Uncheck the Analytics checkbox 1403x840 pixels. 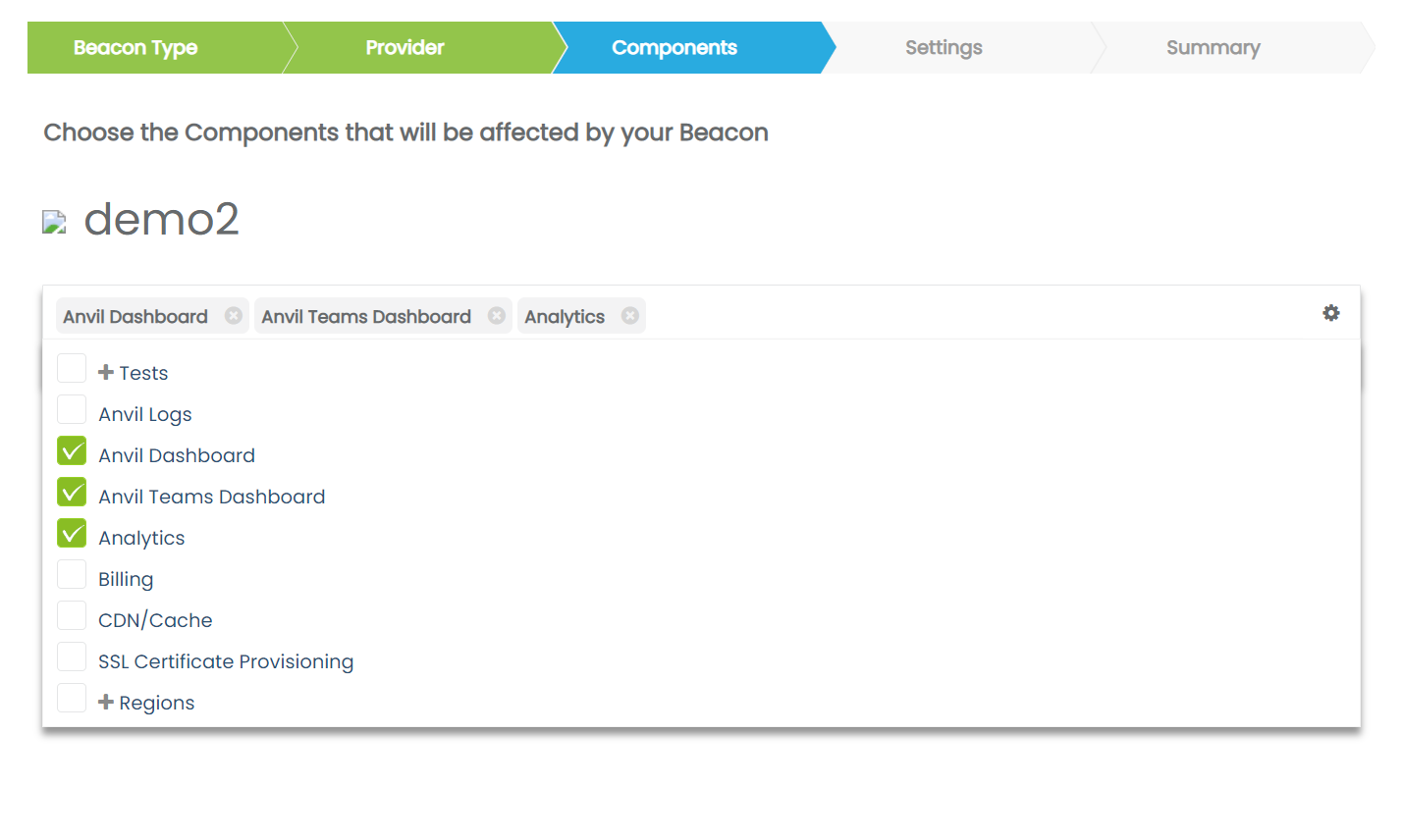(x=72, y=533)
